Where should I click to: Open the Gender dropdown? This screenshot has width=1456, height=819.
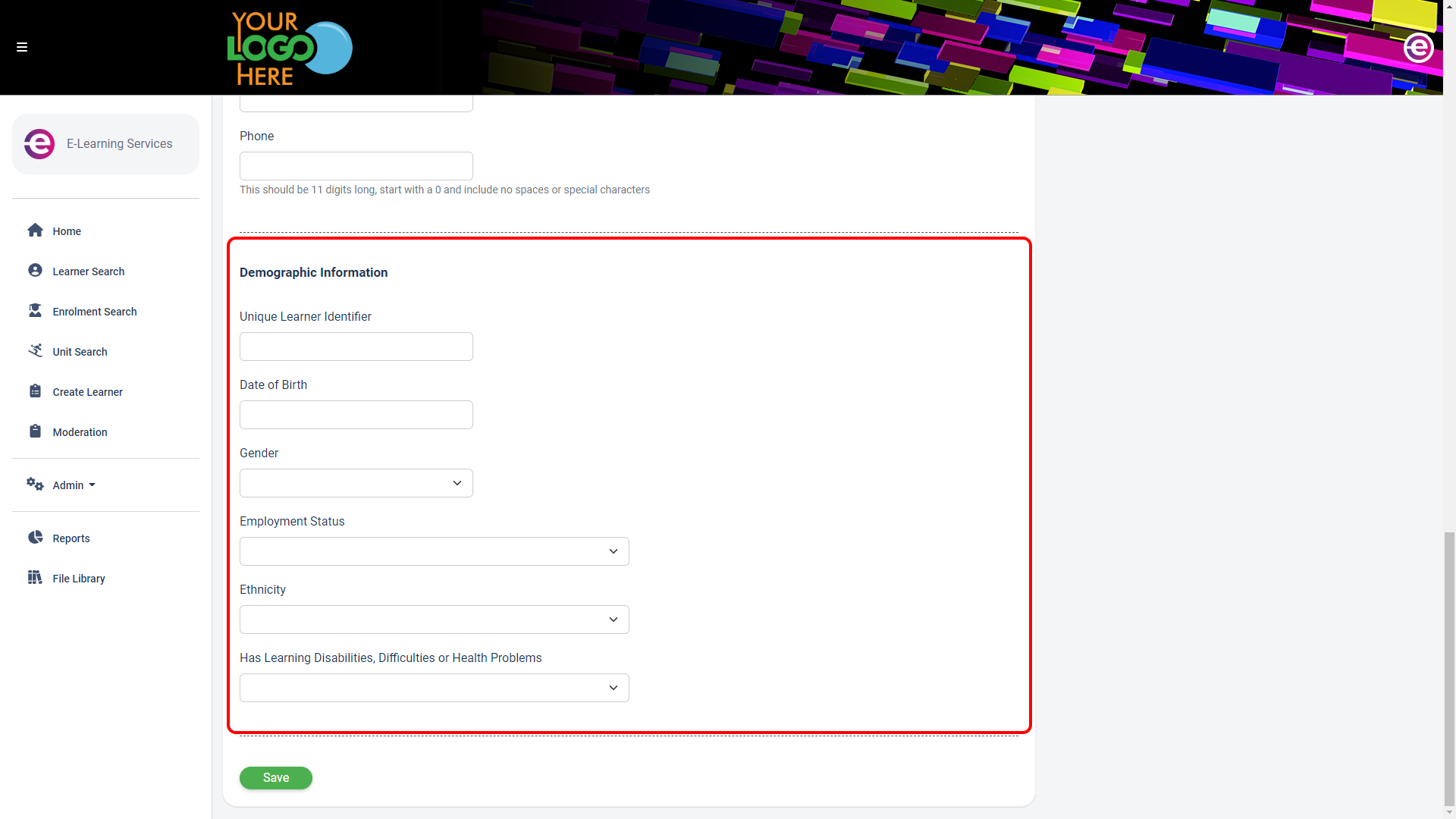click(356, 483)
